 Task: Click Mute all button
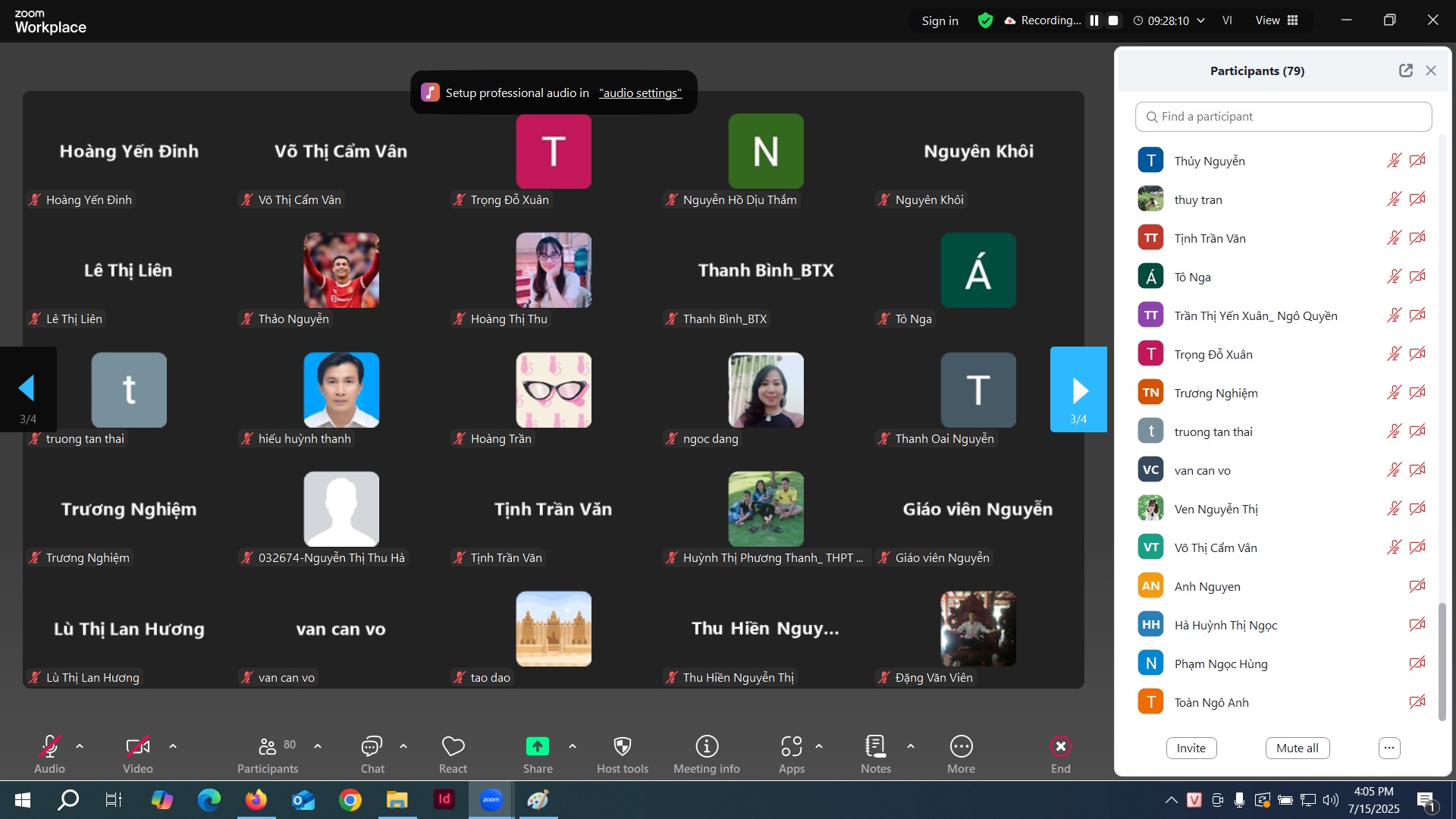point(1297,748)
